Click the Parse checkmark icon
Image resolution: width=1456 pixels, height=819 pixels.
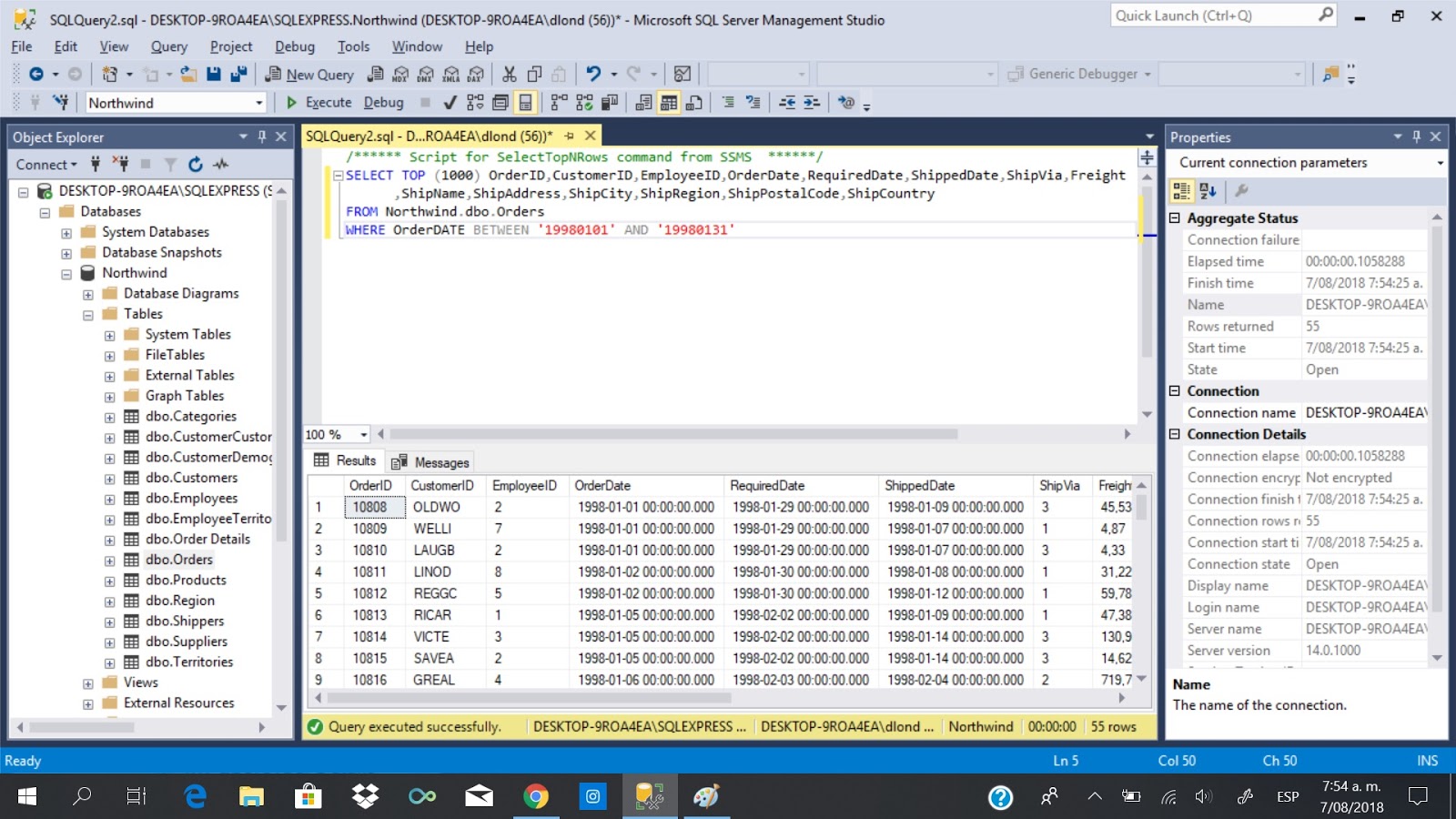(450, 103)
